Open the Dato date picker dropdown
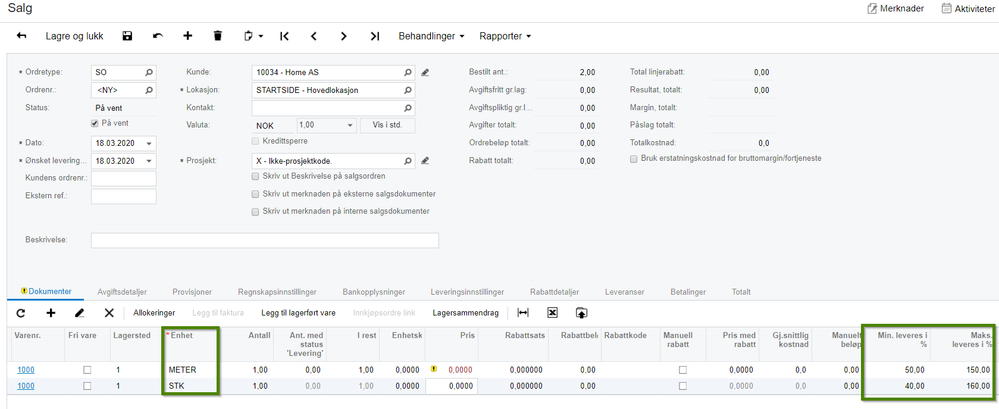 click(150, 143)
